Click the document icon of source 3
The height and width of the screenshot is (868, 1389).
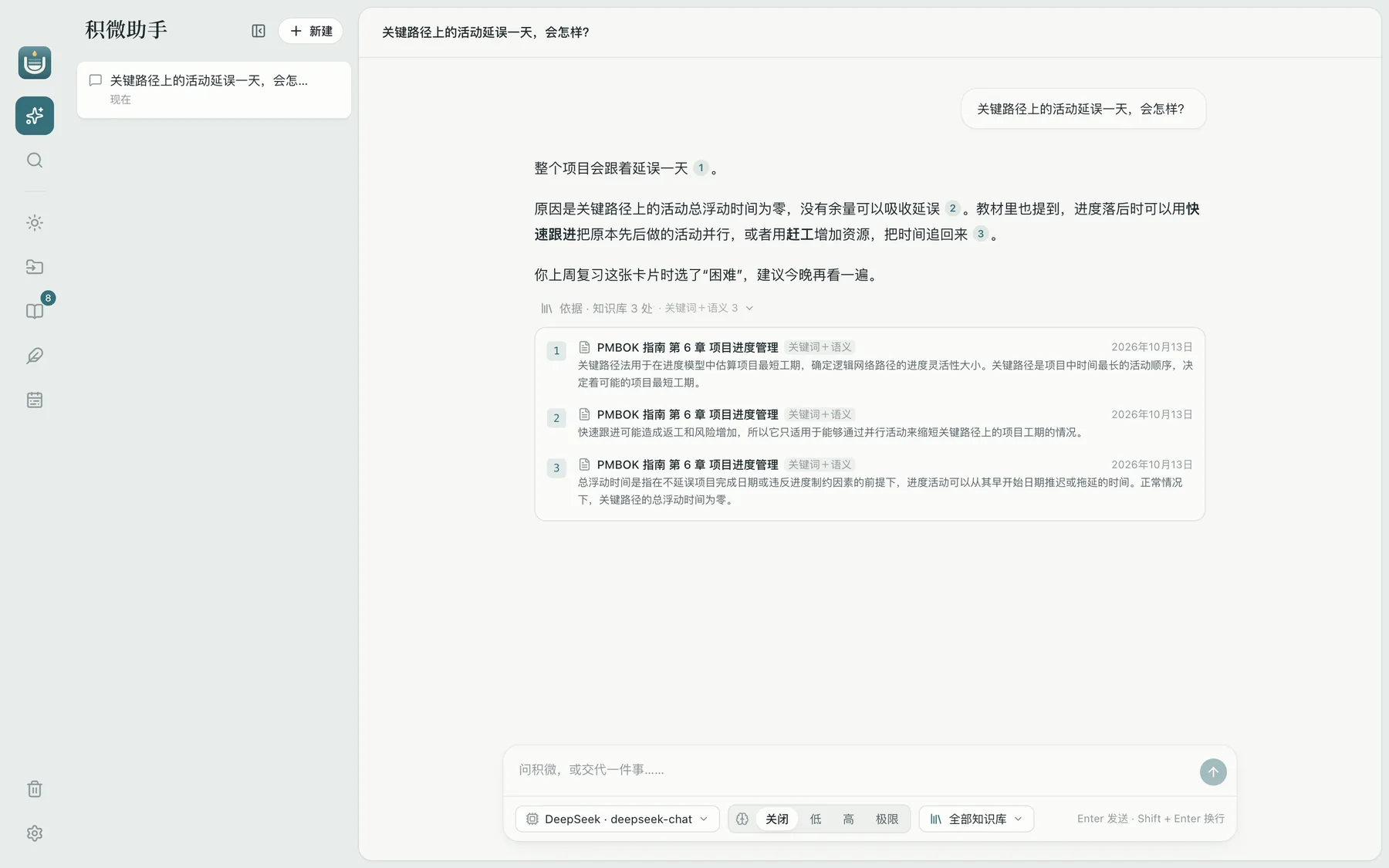[x=584, y=464]
